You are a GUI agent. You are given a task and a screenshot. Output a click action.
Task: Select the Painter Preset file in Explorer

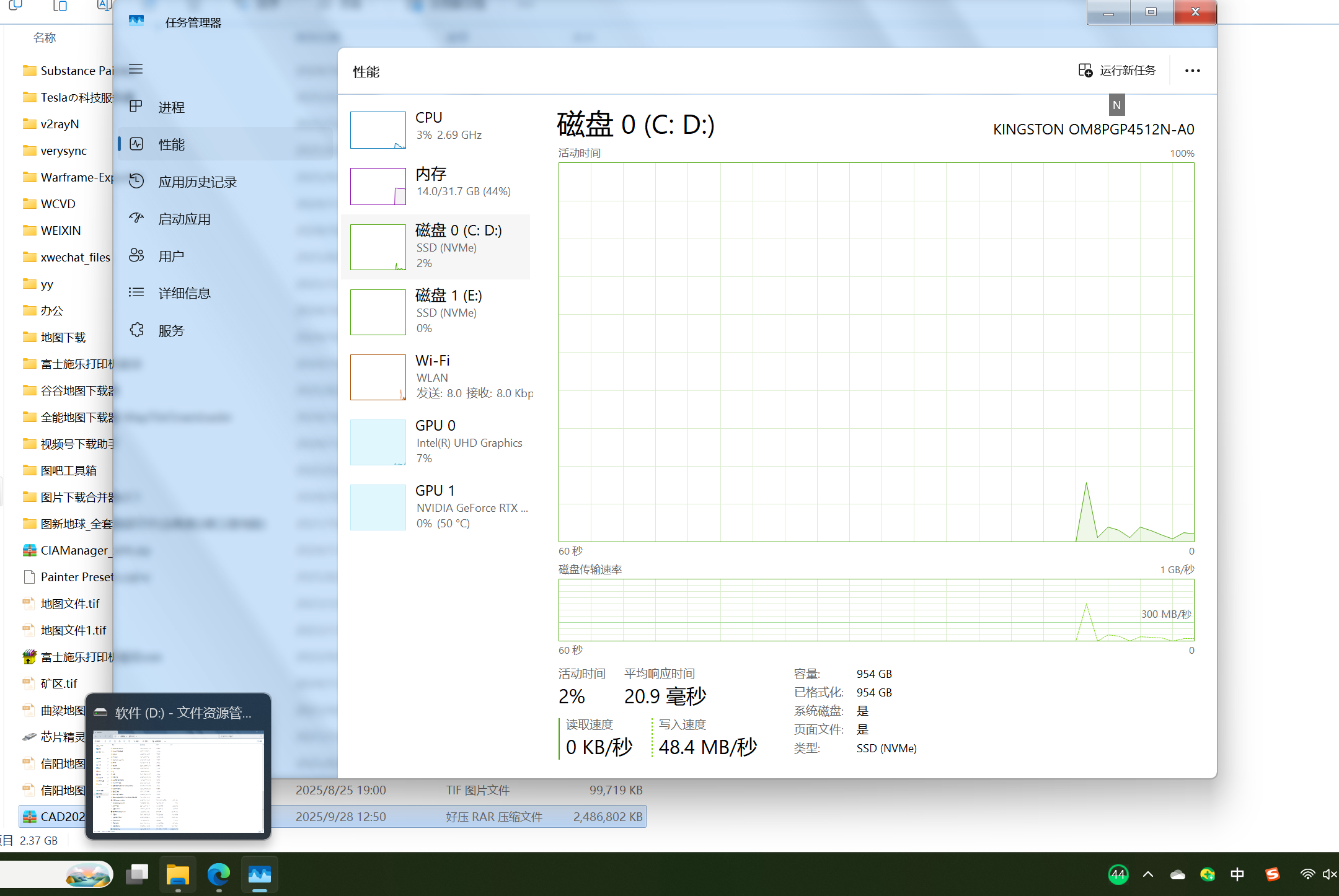[67, 577]
